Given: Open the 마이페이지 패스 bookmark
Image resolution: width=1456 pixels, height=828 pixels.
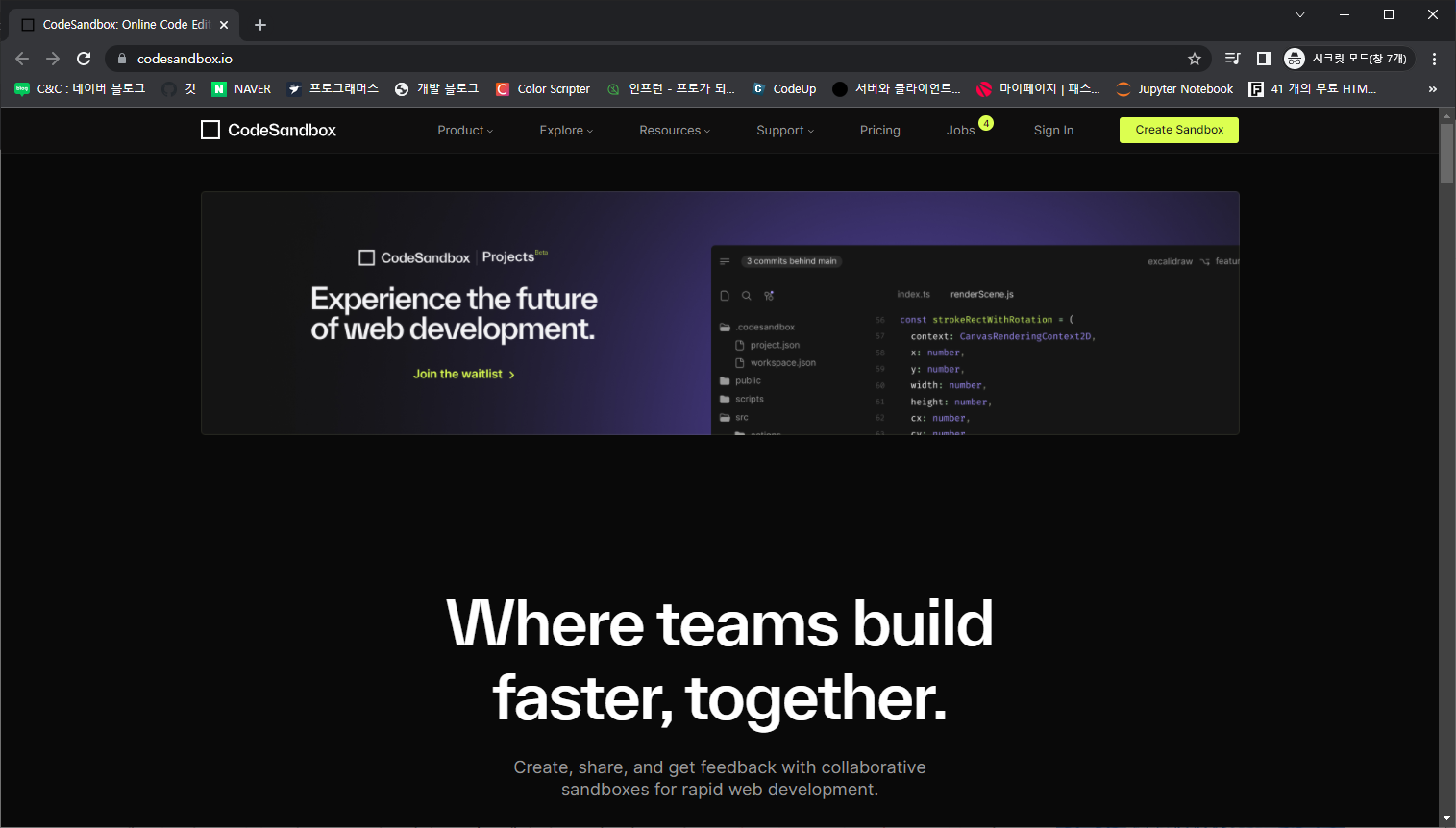Looking at the screenshot, I should [x=1038, y=88].
